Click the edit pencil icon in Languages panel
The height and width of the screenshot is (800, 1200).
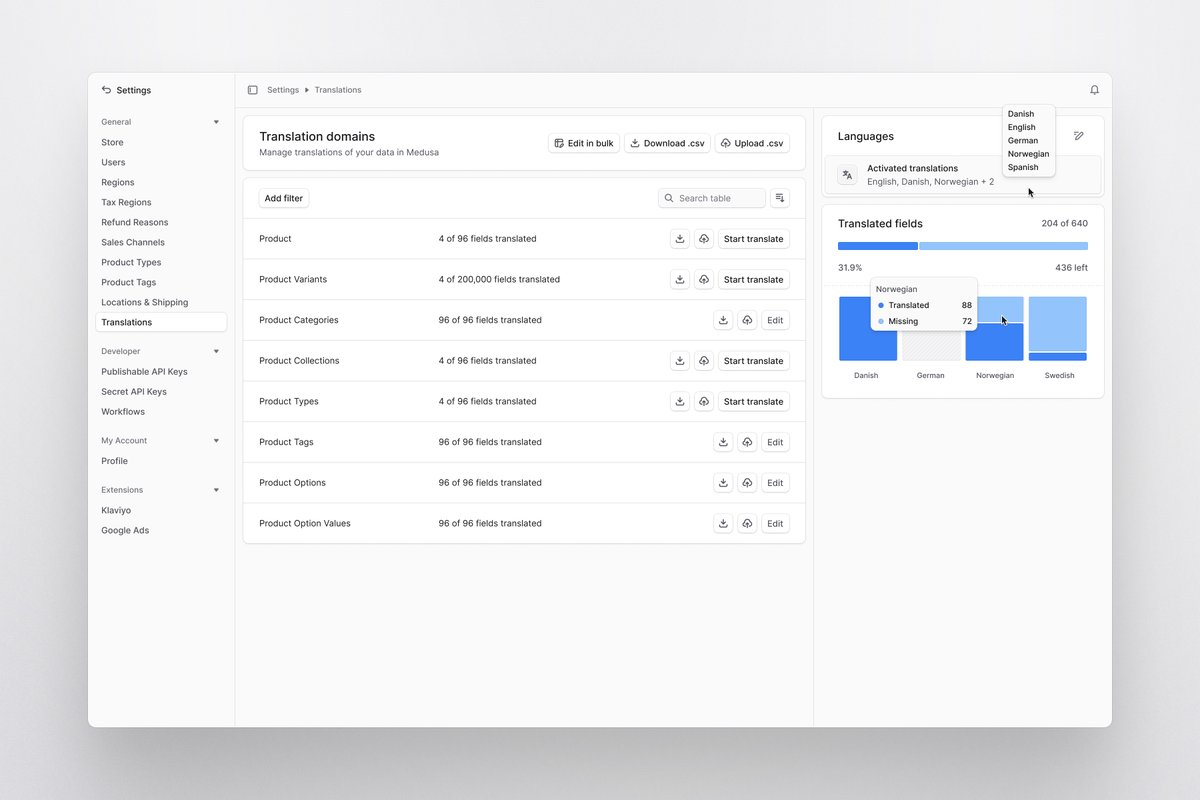pos(1078,136)
